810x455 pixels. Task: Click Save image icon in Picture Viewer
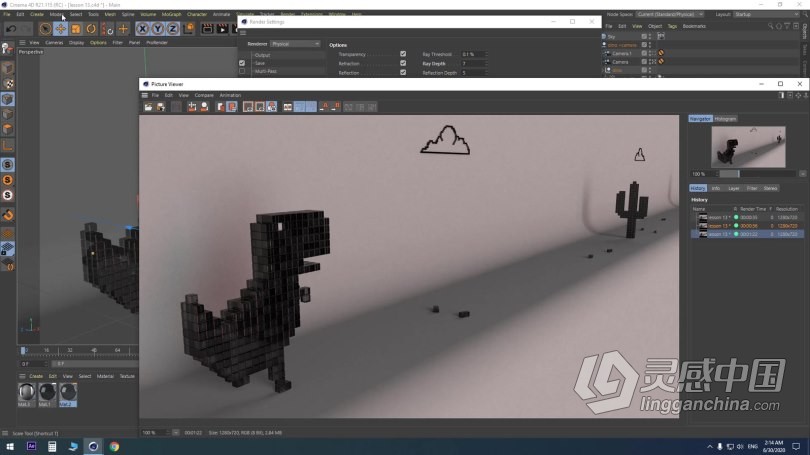[x=161, y=107]
